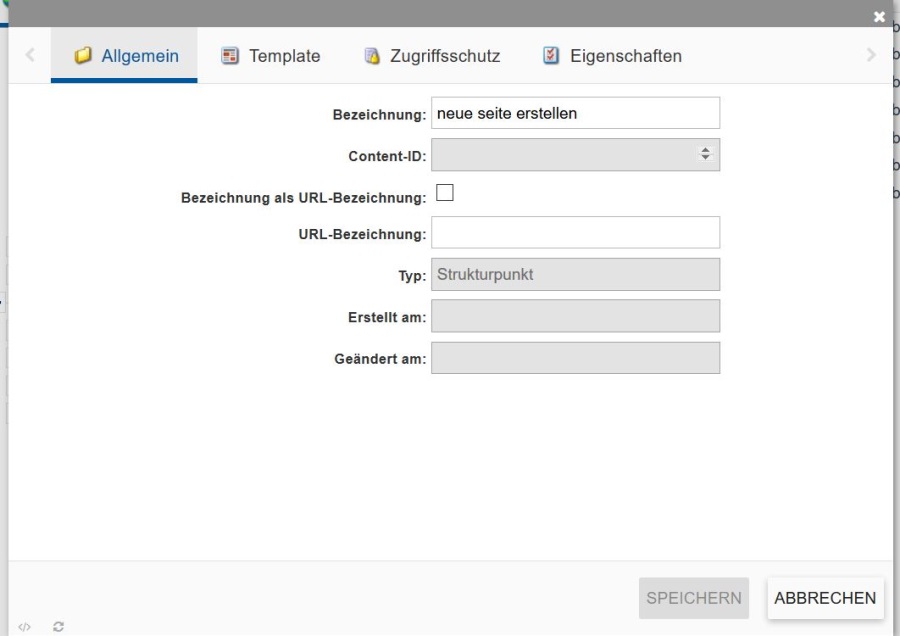Cancel with the Abbrechen button
The width and height of the screenshot is (900, 636).
(825, 598)
